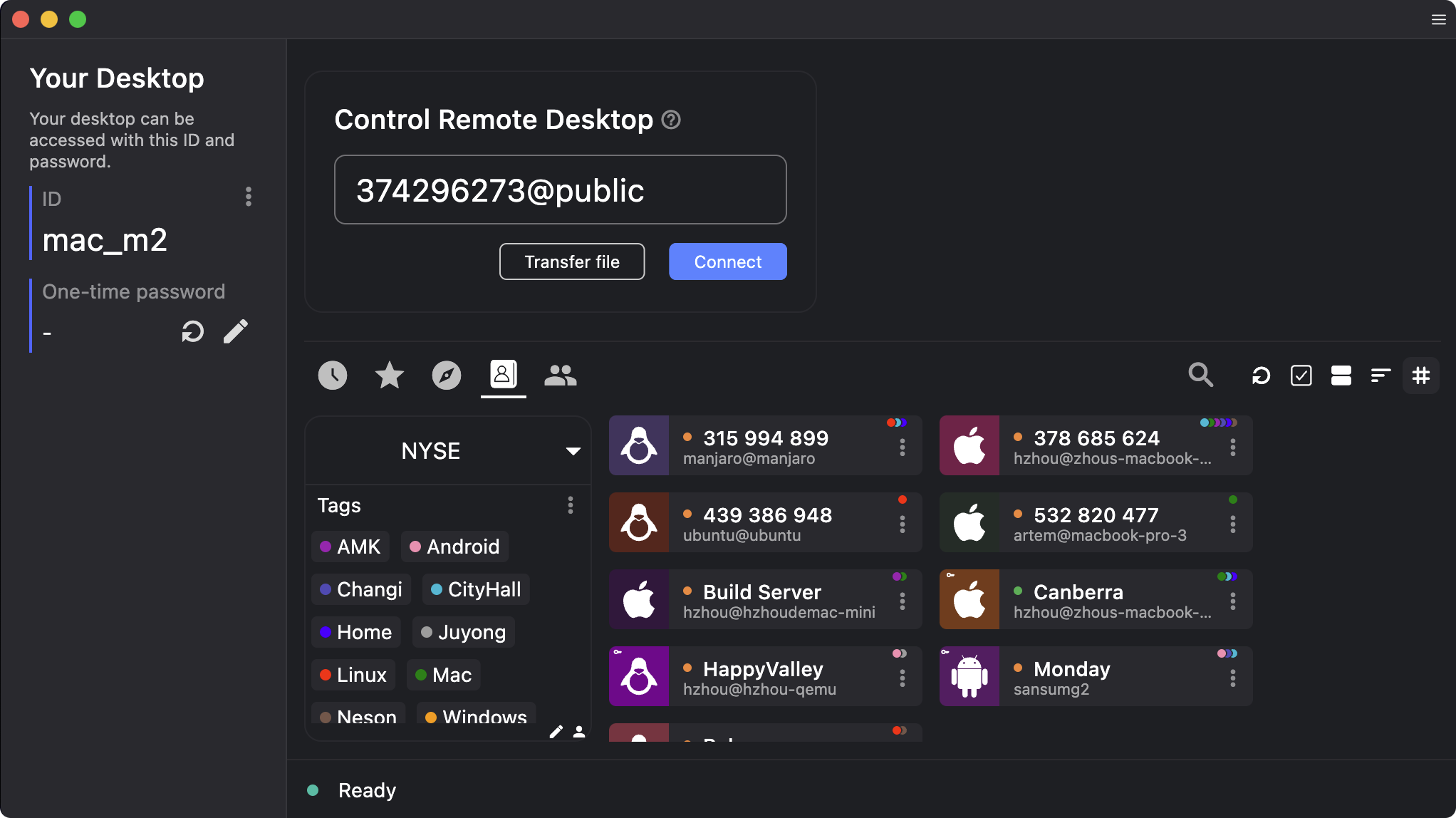Select the purple AMK tag chip
This screenshot has width=1456, height=818.
coord(350,547)
